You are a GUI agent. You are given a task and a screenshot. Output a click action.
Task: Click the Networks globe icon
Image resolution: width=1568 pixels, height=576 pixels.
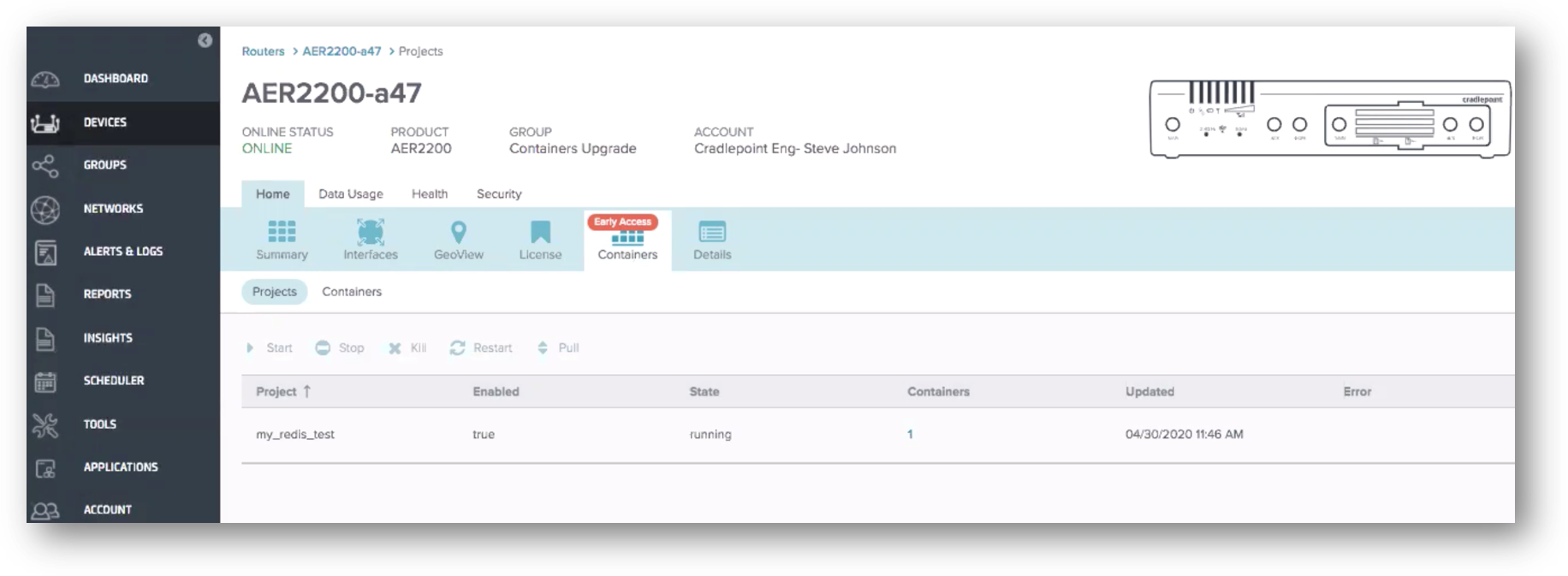[45, 209]
